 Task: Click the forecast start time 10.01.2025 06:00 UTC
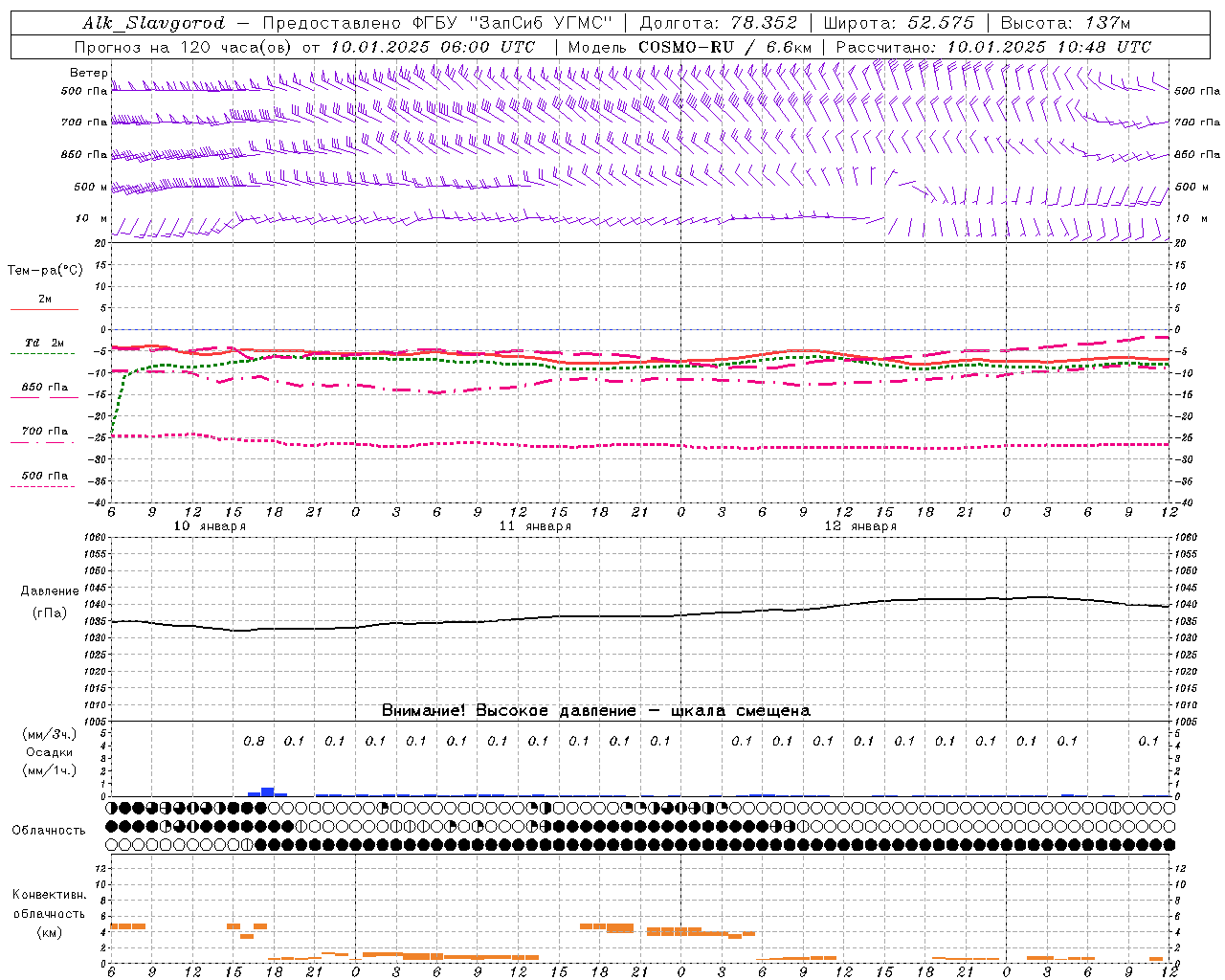tap(433, 47)
